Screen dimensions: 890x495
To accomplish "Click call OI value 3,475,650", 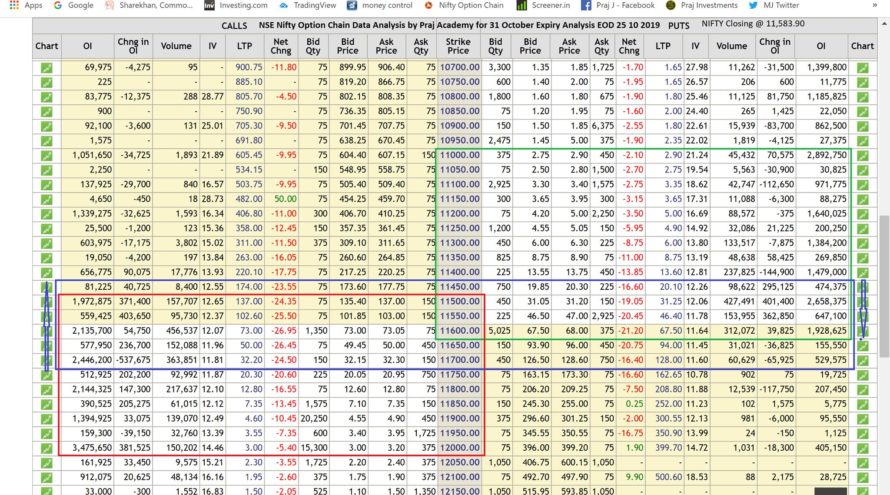I will (x=92, y=448).
